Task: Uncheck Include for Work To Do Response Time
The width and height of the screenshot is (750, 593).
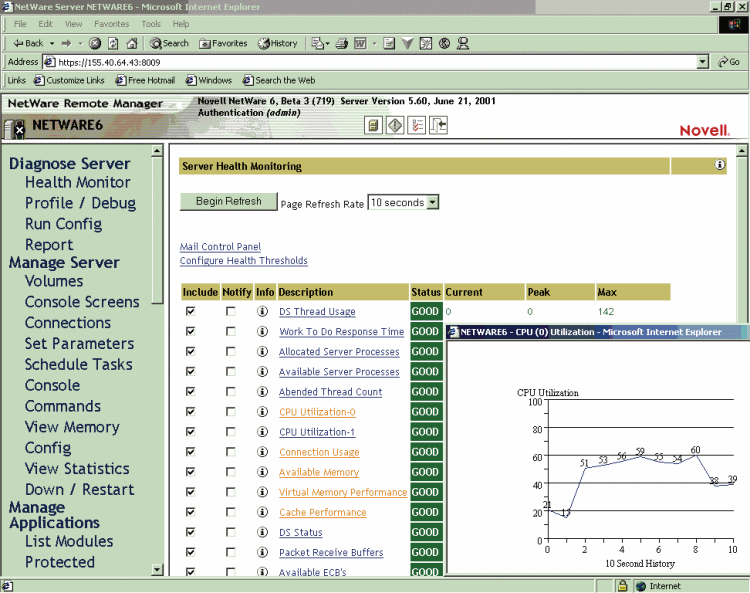Action: pos(190,331)
